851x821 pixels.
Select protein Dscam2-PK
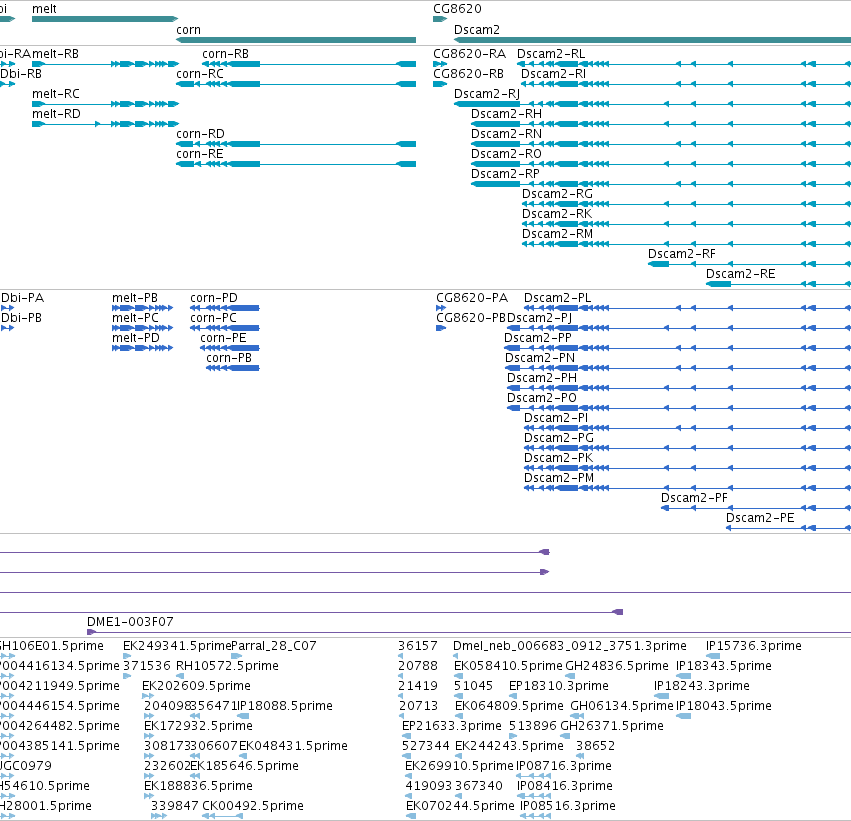[x=688, y=468]
